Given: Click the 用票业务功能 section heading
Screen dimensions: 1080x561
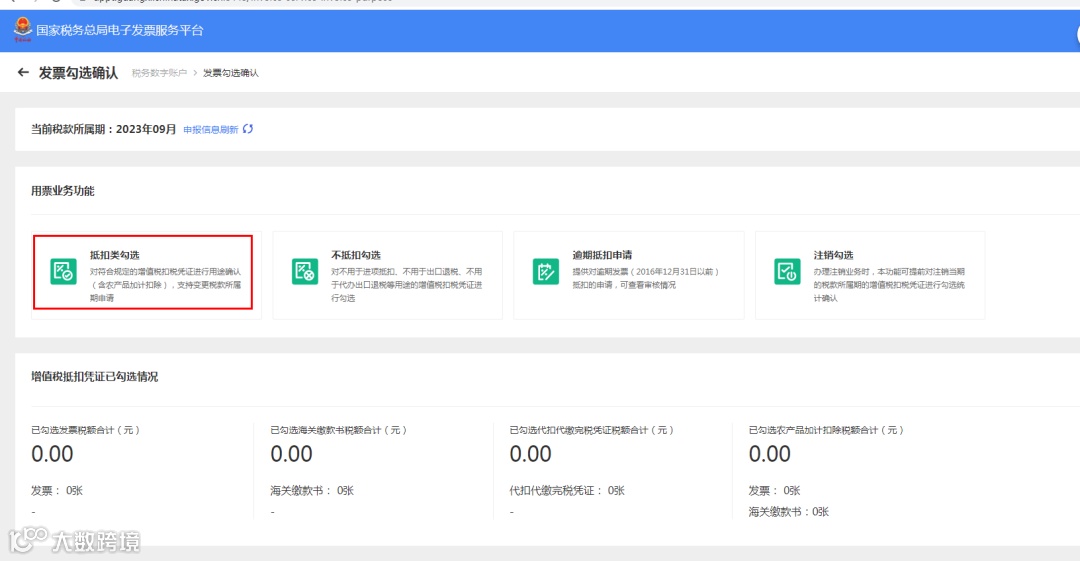Looking at the screenshot, I should [x=63, y=191].
